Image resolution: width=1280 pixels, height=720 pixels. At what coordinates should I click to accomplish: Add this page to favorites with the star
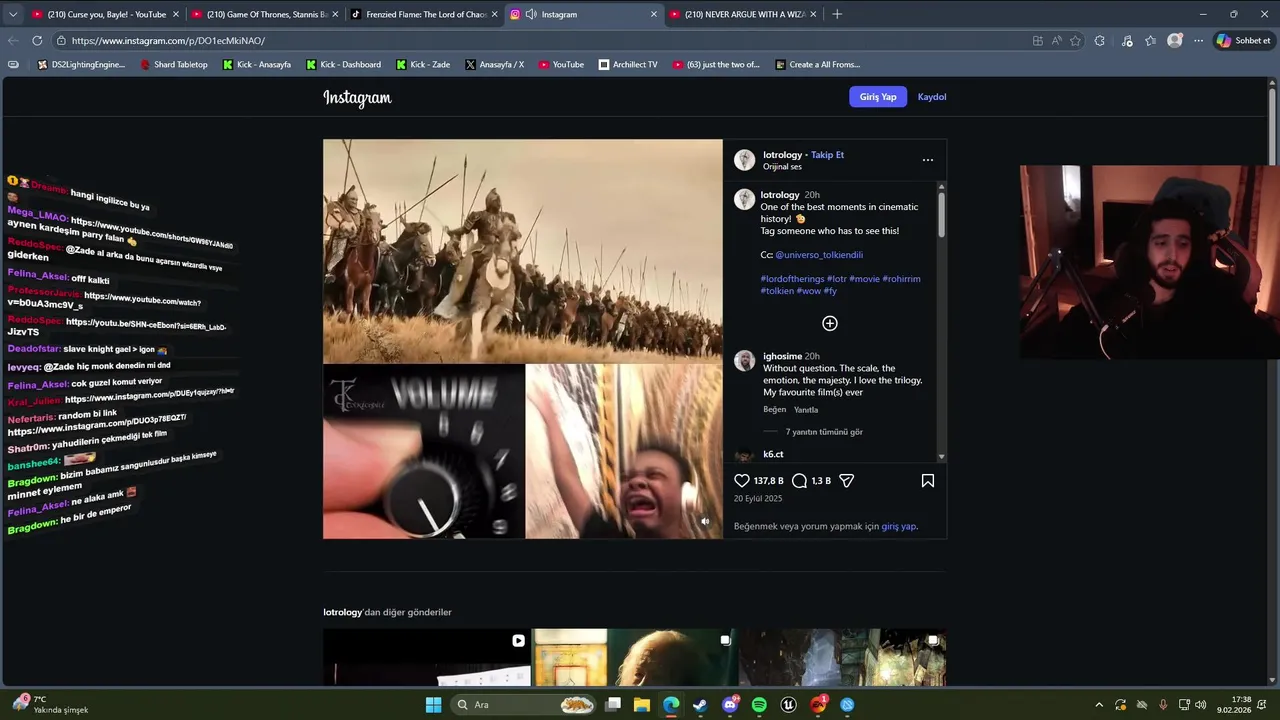1076,41
